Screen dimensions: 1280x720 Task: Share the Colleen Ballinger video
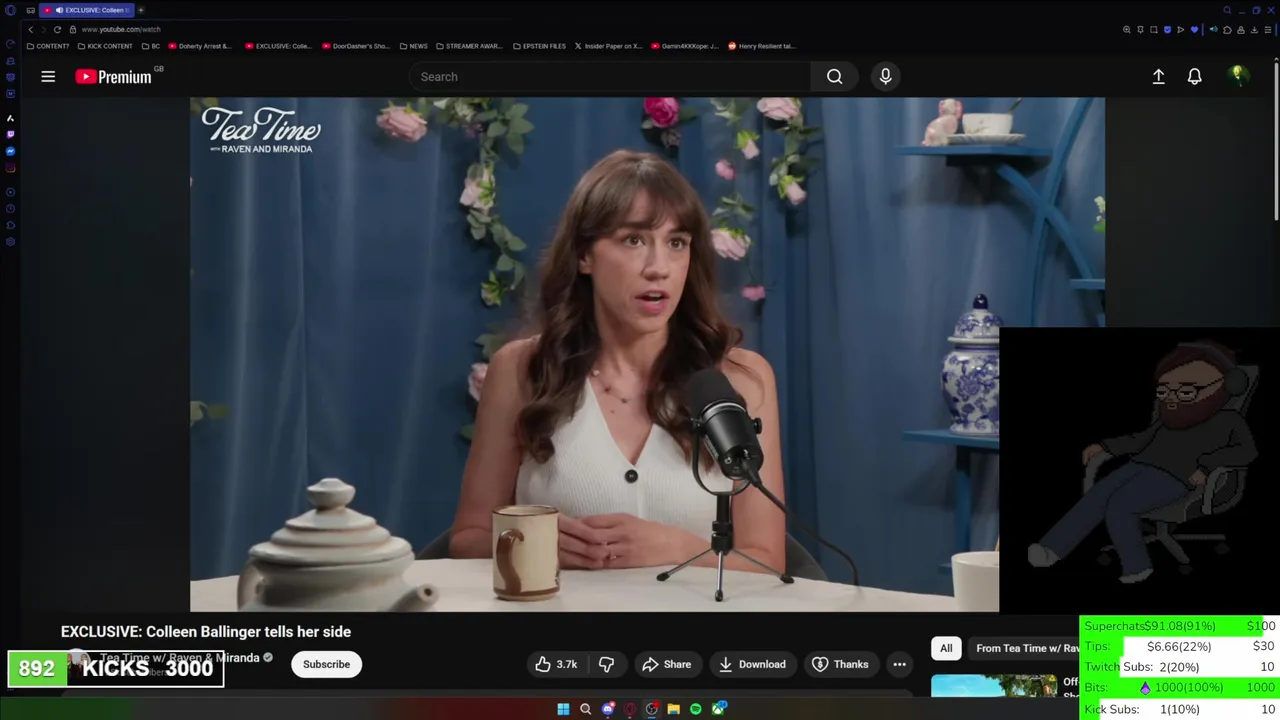[x=666, y=664]
